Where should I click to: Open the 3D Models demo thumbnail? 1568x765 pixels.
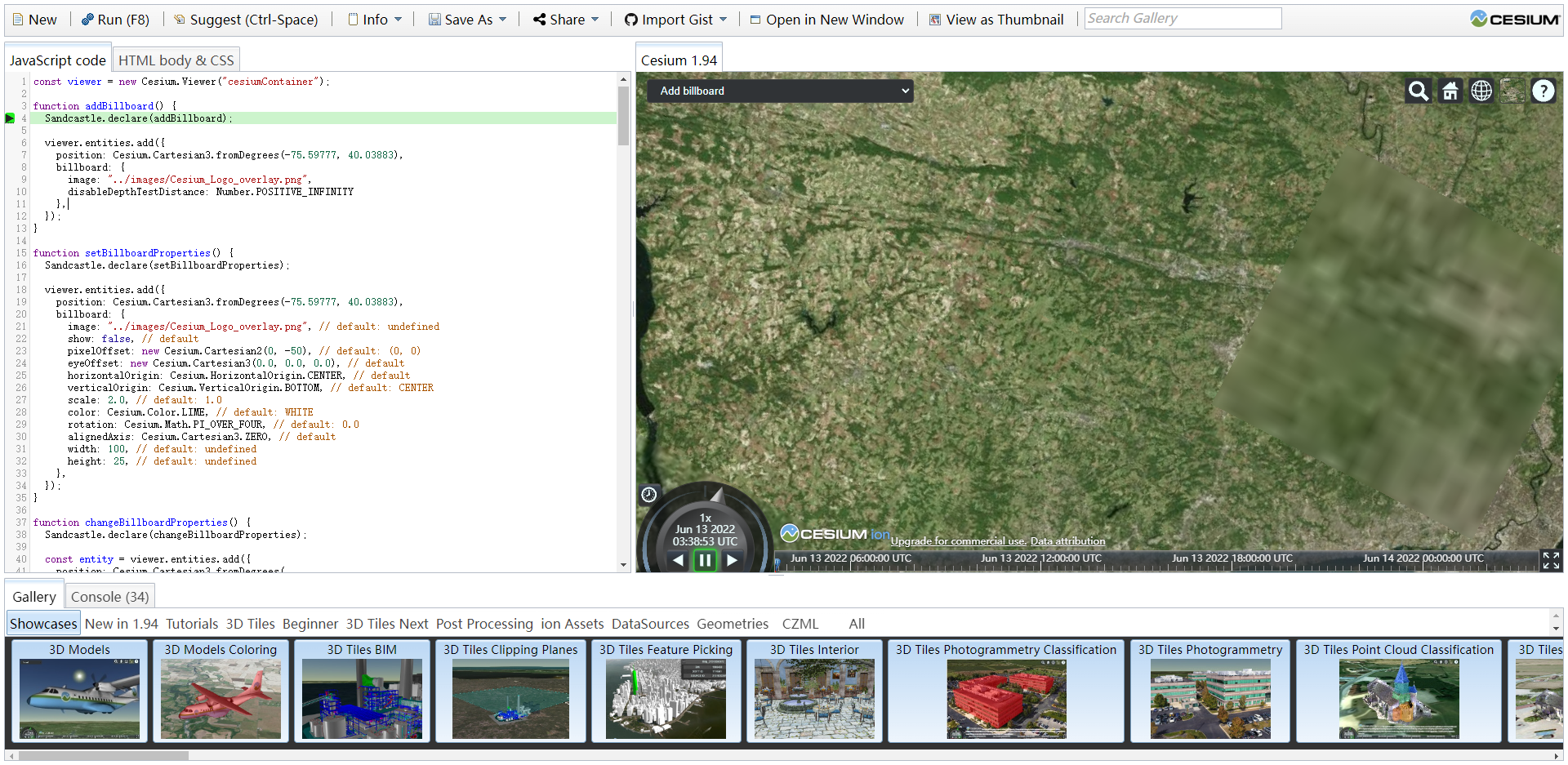(79, 691)
